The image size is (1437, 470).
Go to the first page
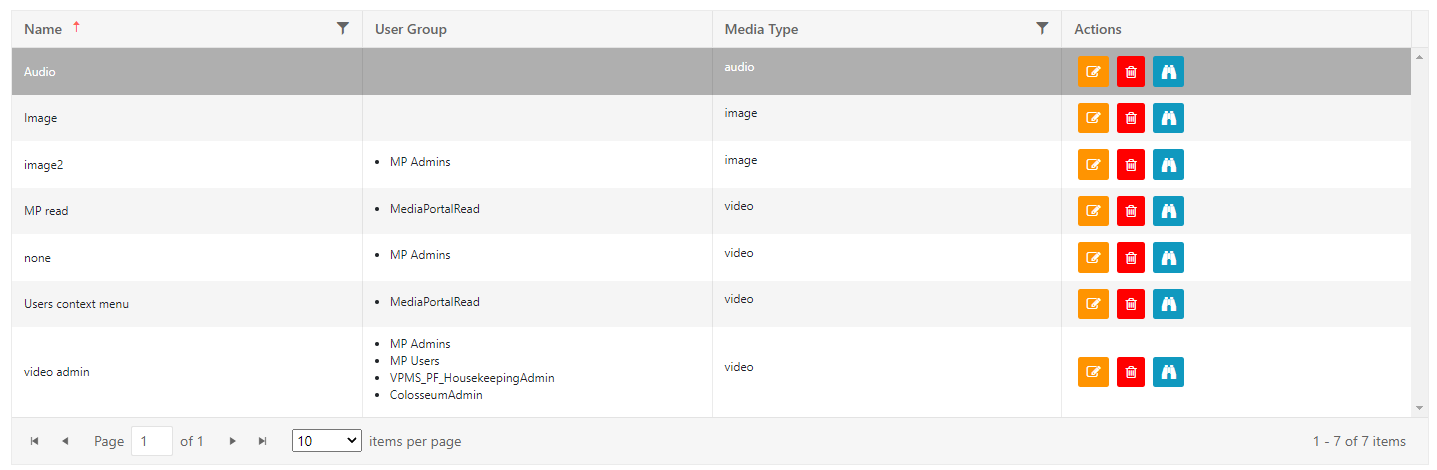pyautogui.click(x=35, y=441)
